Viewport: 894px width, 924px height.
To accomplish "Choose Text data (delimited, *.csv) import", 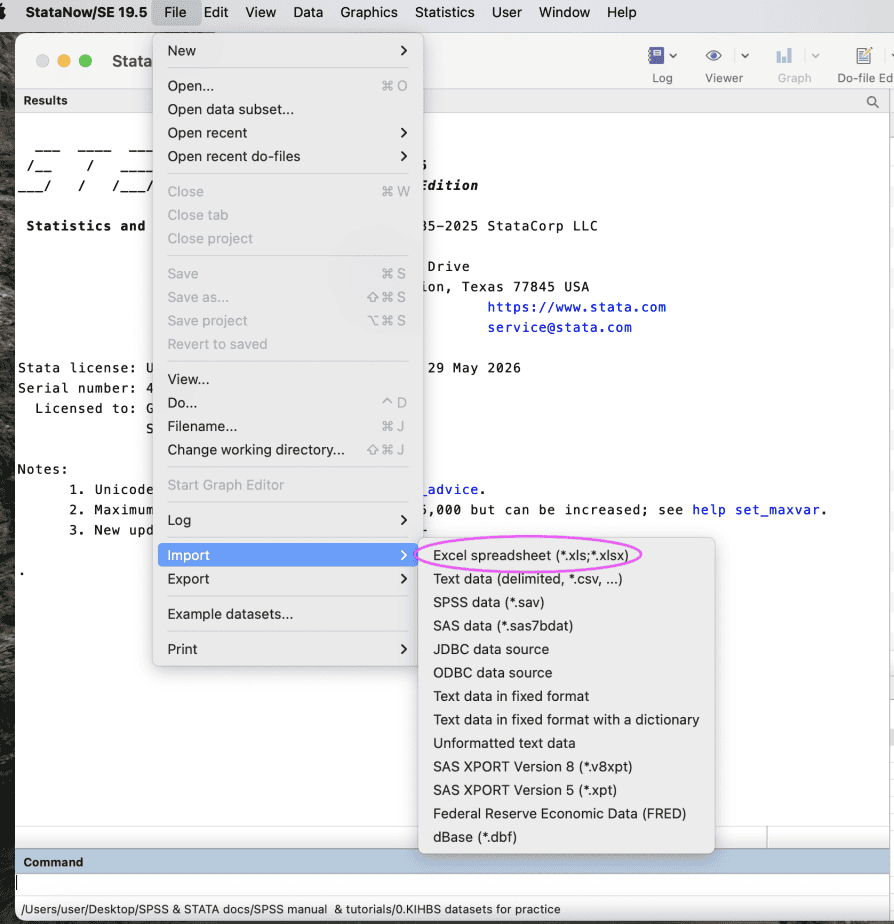I will pyautogui.click(x=527, y=579).
